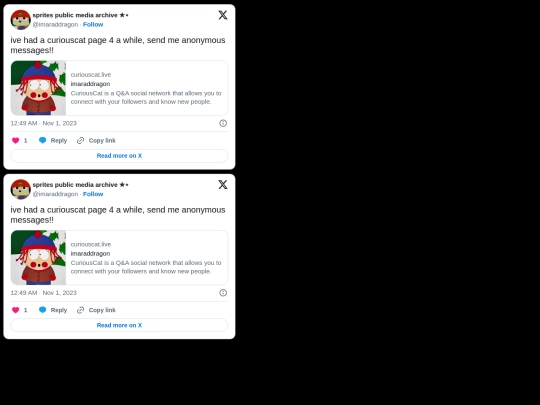540x405 pixels.
Task: Follow @imaraddragon from the second tweet
Action: [x=93, y=194]
